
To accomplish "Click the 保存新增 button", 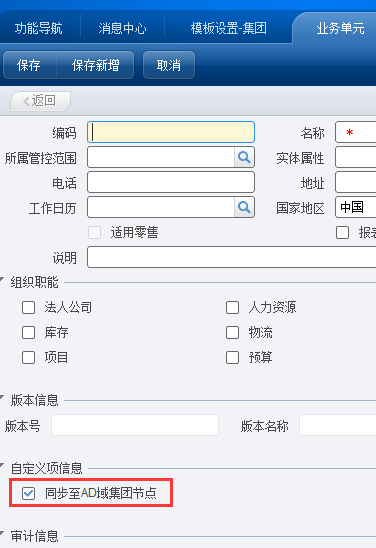I will [95, 65].
